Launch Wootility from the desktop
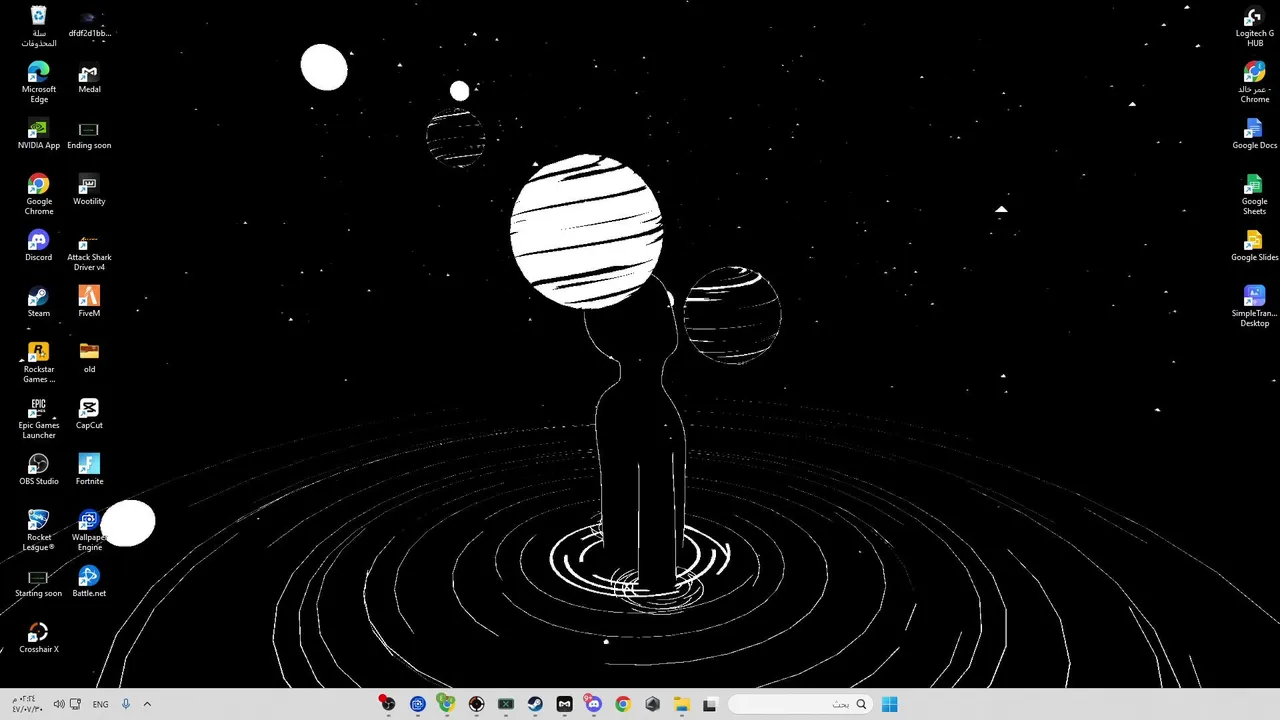Screen dimensions: 1280x720 tap(89, 192)
